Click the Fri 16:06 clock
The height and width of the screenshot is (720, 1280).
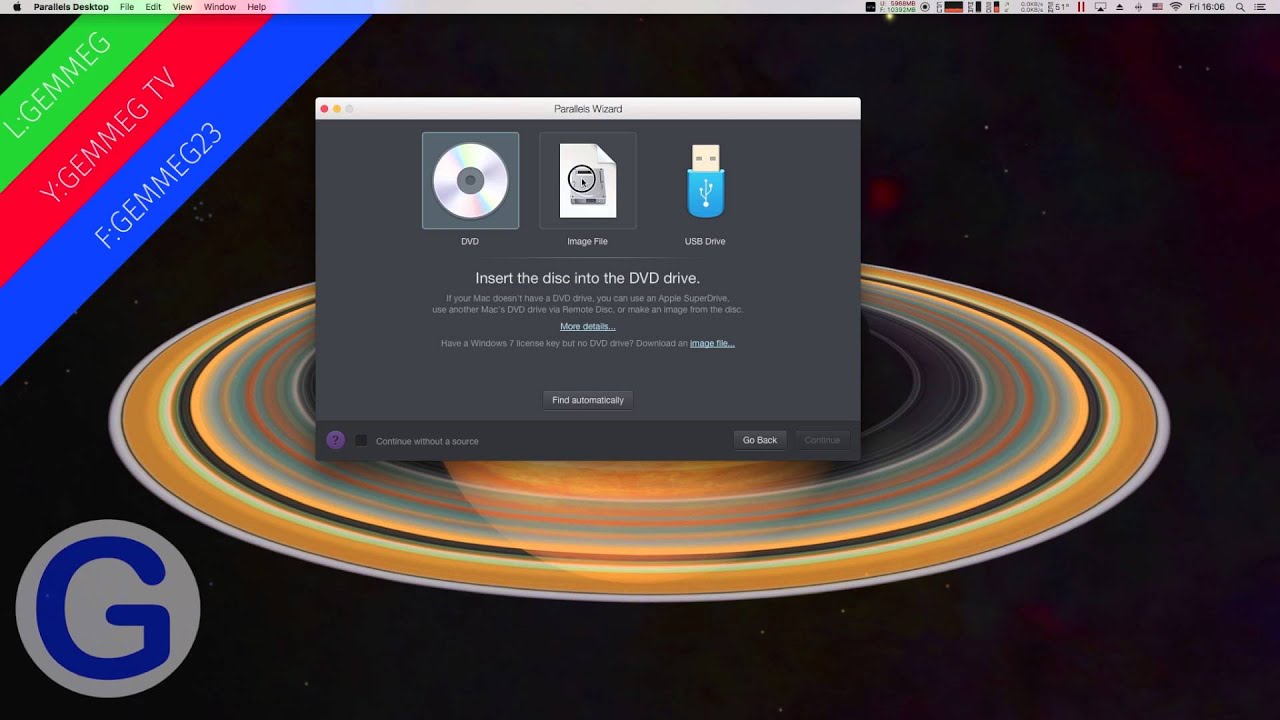click(x=1207, y=7)
